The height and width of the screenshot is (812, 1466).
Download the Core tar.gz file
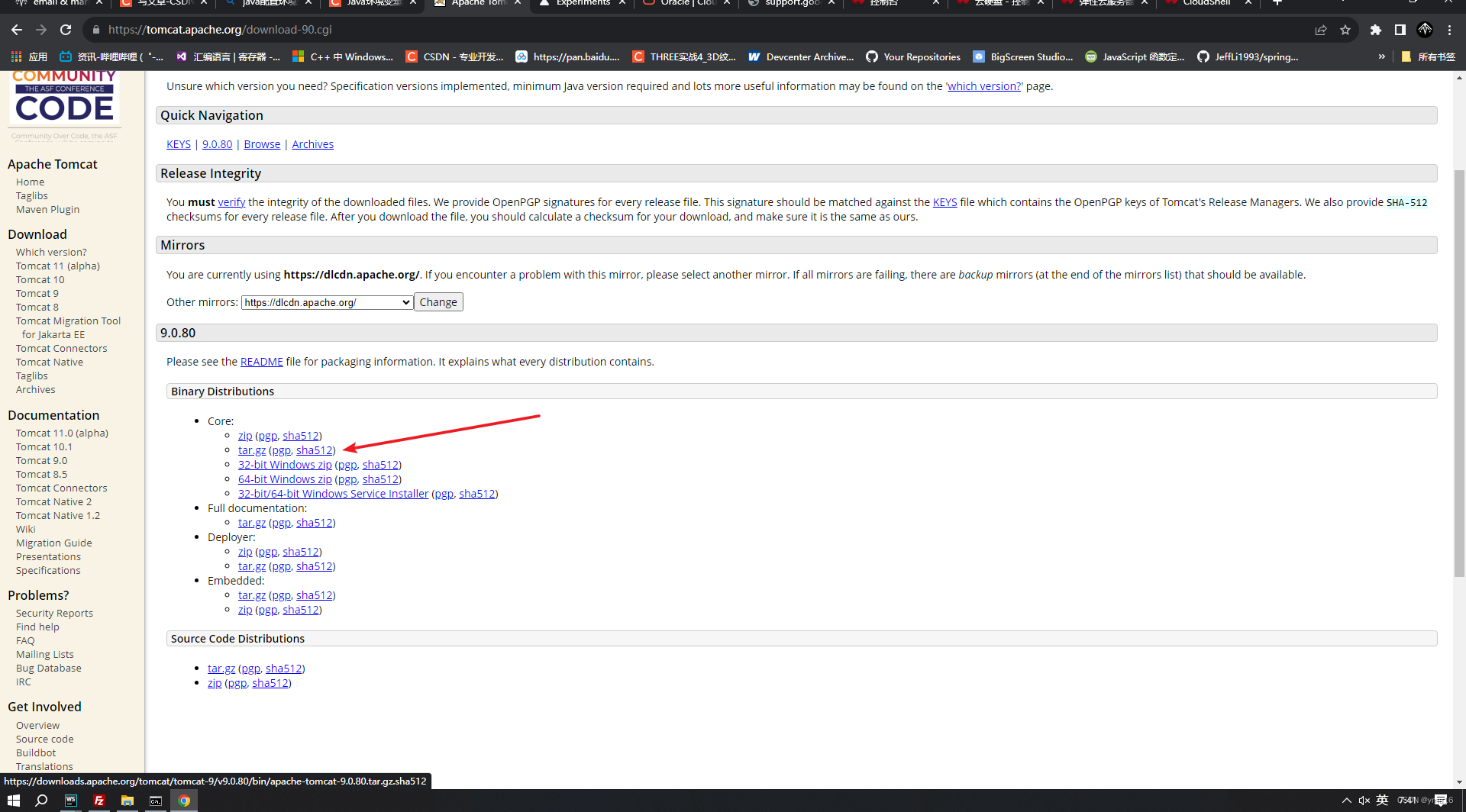252,450
